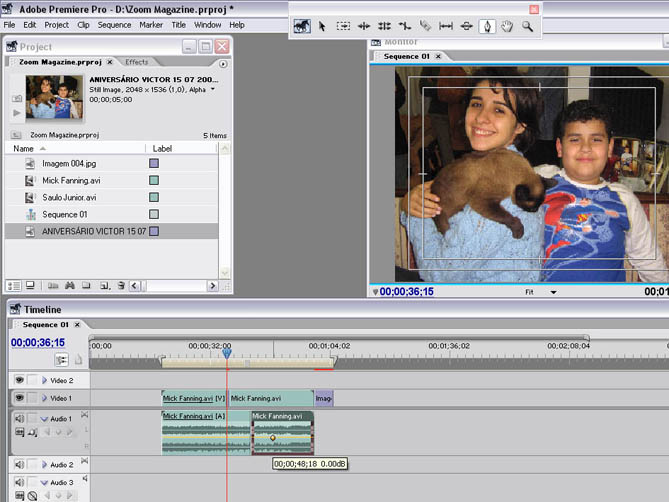This screenshot has width=669, height=502.
Task: Select the Razor tool
Action: click(425, 26)
